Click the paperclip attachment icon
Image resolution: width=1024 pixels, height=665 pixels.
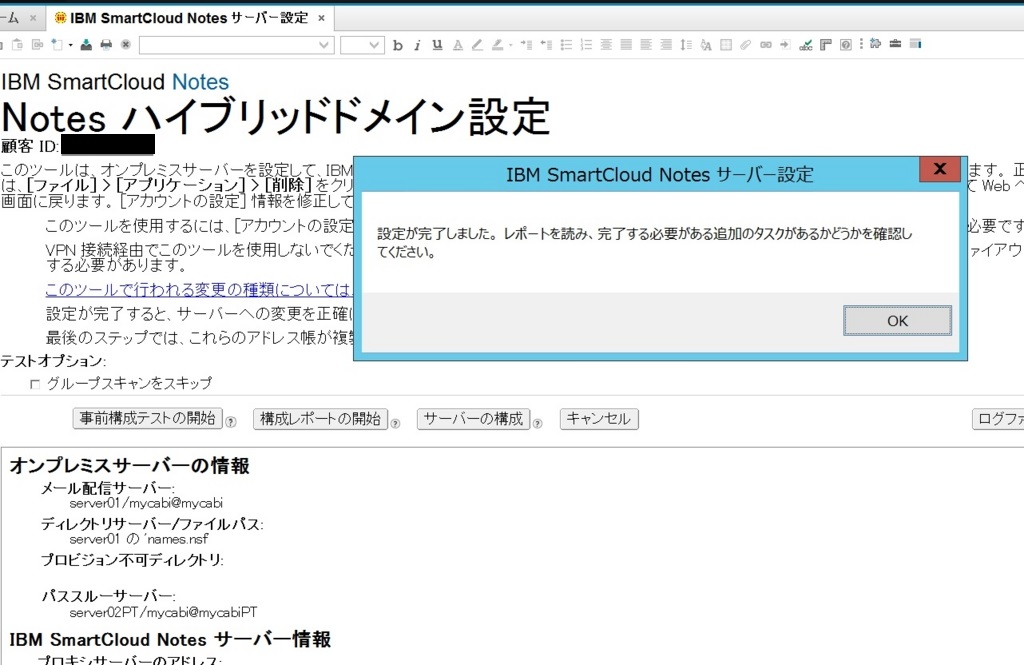tap(745, 45)
